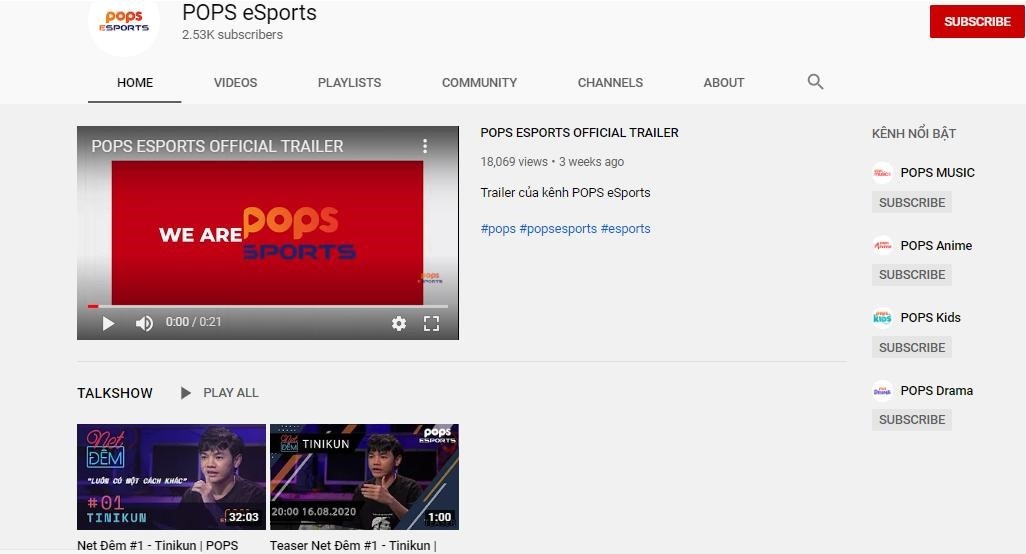Enter fullscreen mode on the trailer
Screen dimensions: 1026x554
coord(431,323)
